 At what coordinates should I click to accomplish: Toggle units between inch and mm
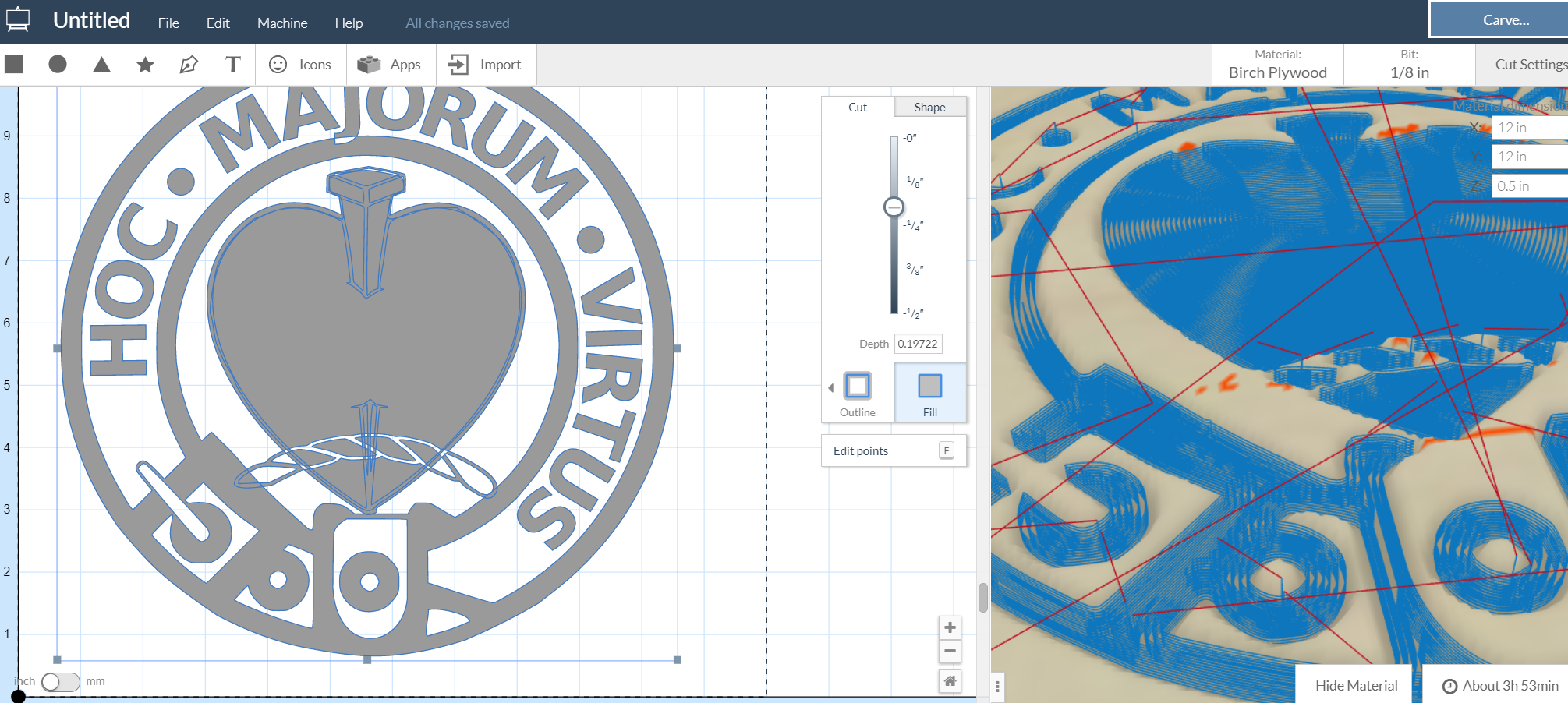tap(61, 682)
